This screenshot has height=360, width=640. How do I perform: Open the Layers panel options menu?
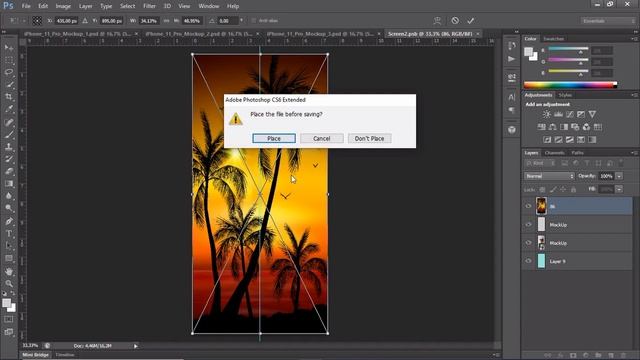[635, 153]
